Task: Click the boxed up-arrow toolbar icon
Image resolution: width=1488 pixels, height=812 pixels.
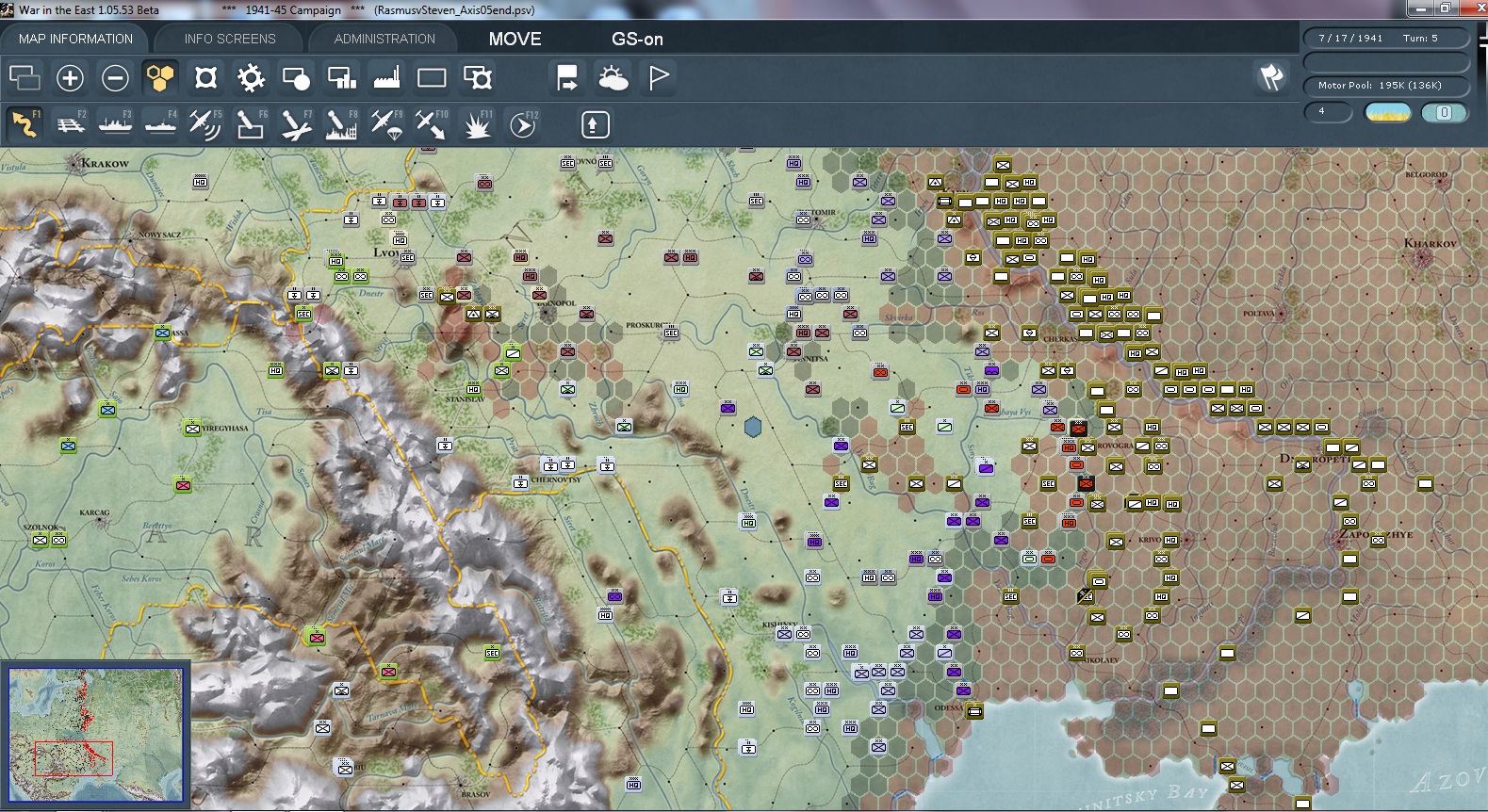Action: 595,124
